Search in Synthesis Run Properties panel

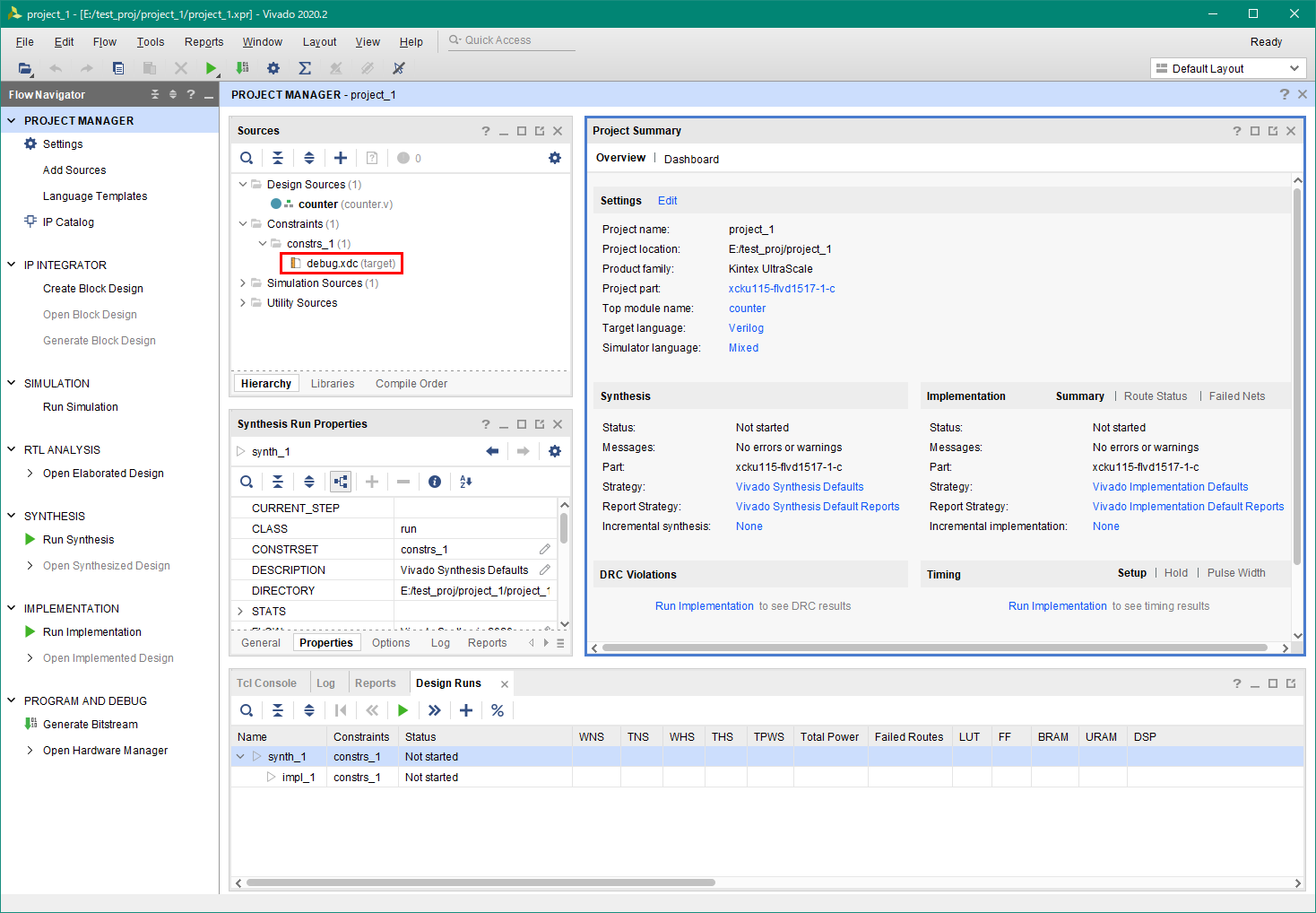pyautogui.click(x=247, y=482)
